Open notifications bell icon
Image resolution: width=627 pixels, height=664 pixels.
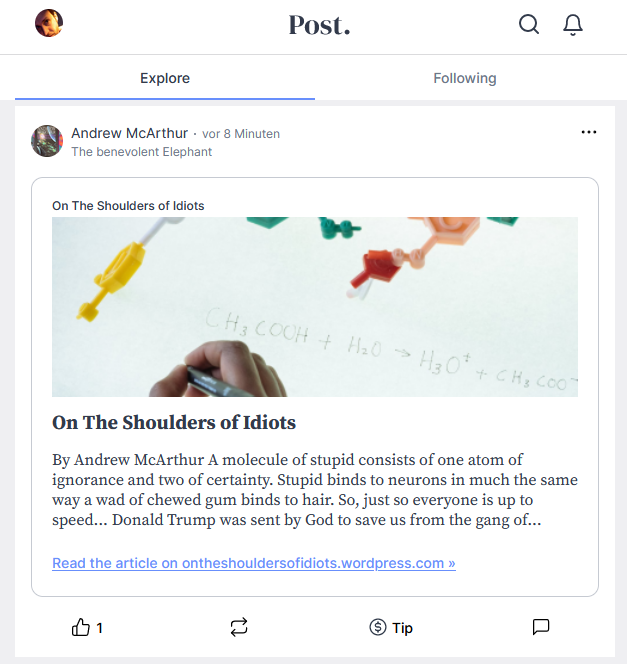[573, 25]
